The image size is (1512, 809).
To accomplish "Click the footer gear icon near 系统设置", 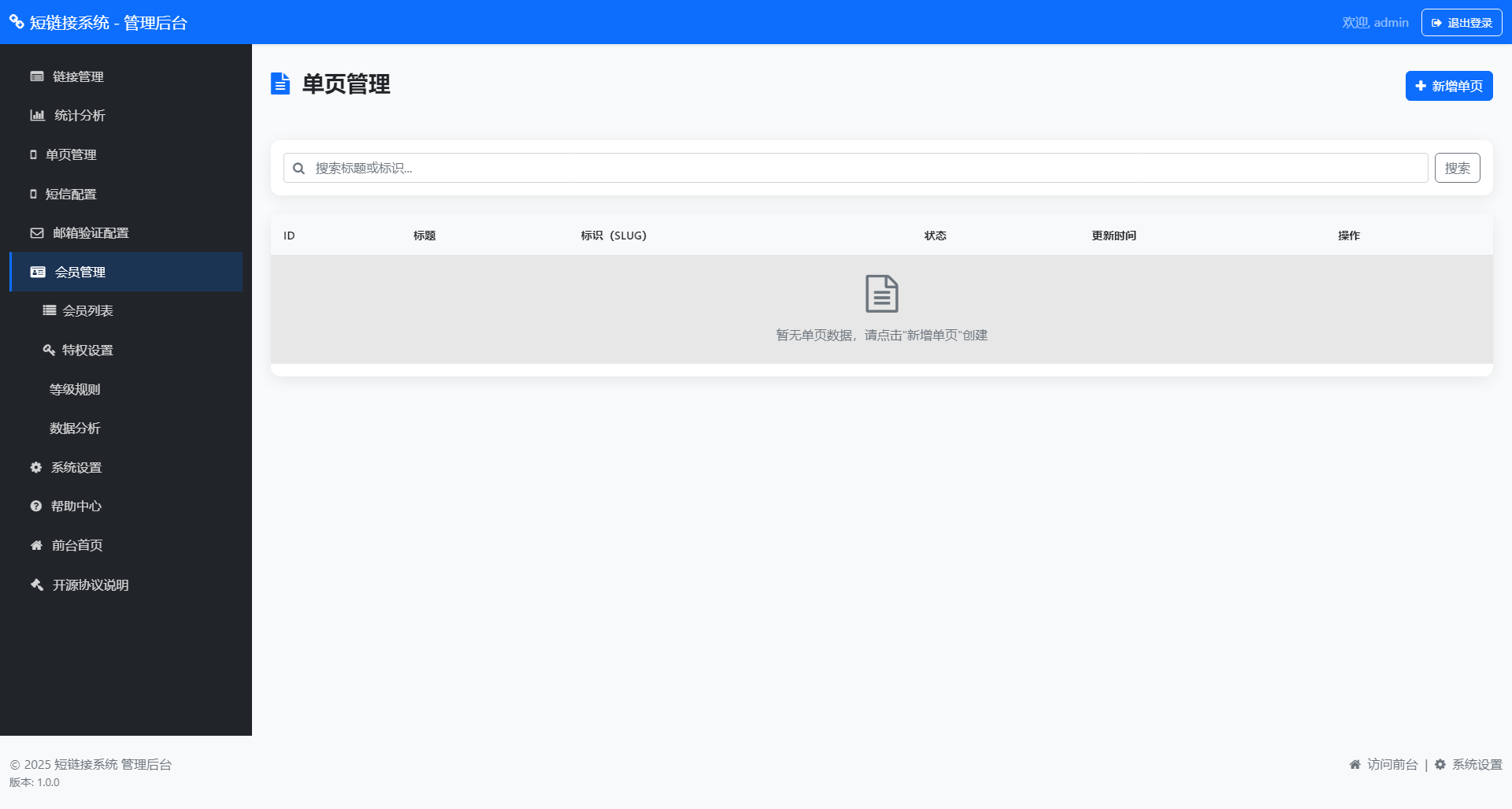I will tap(1440, 764).
